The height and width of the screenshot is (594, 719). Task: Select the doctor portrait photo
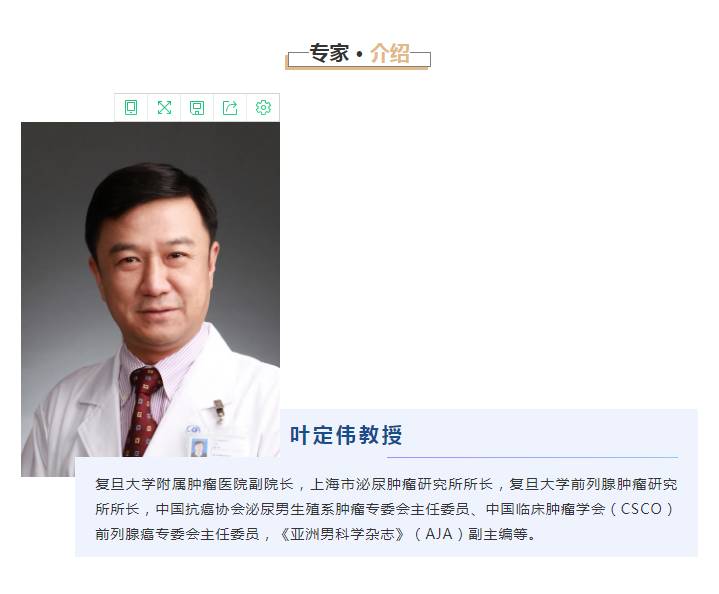(150, 299)
